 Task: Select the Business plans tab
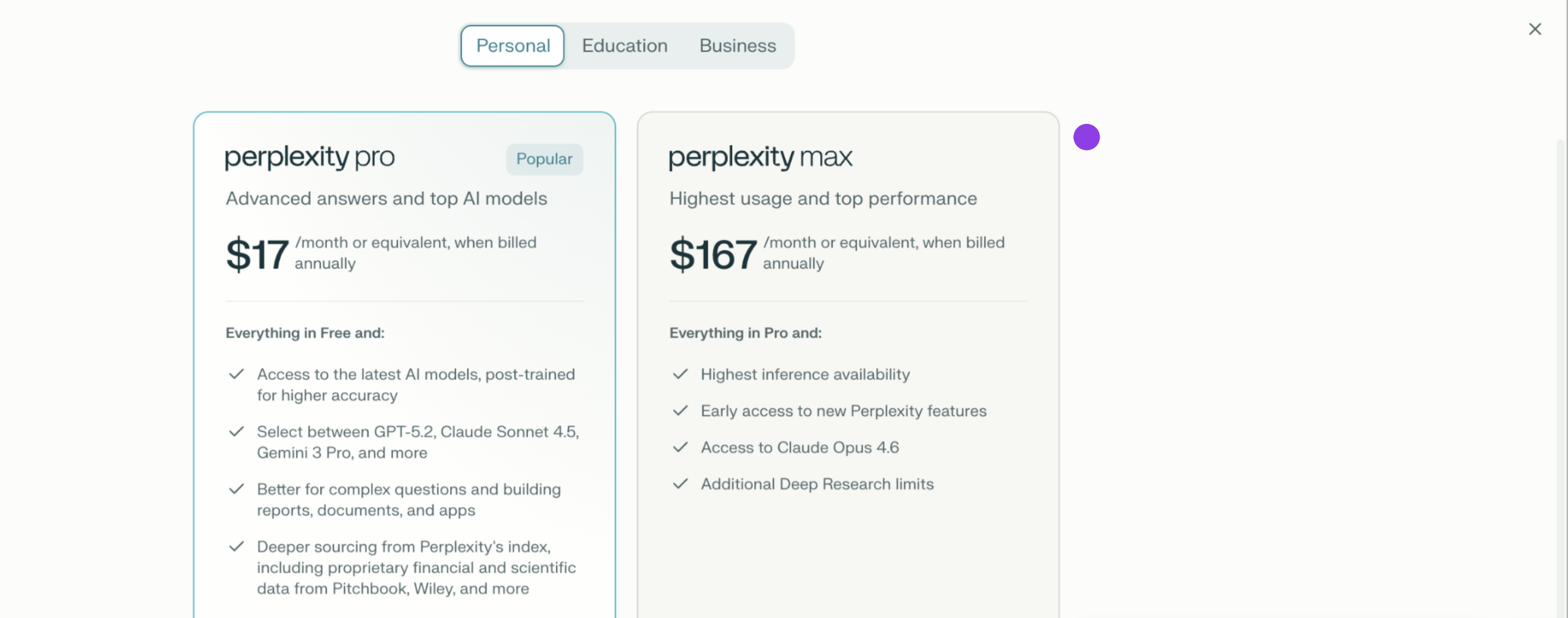pos(737,46)
